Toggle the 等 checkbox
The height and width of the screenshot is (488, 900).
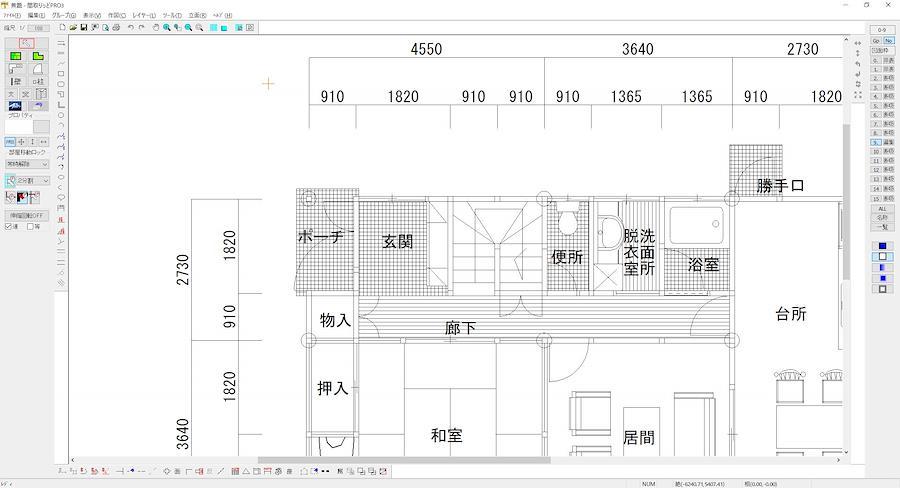(30, 227)
